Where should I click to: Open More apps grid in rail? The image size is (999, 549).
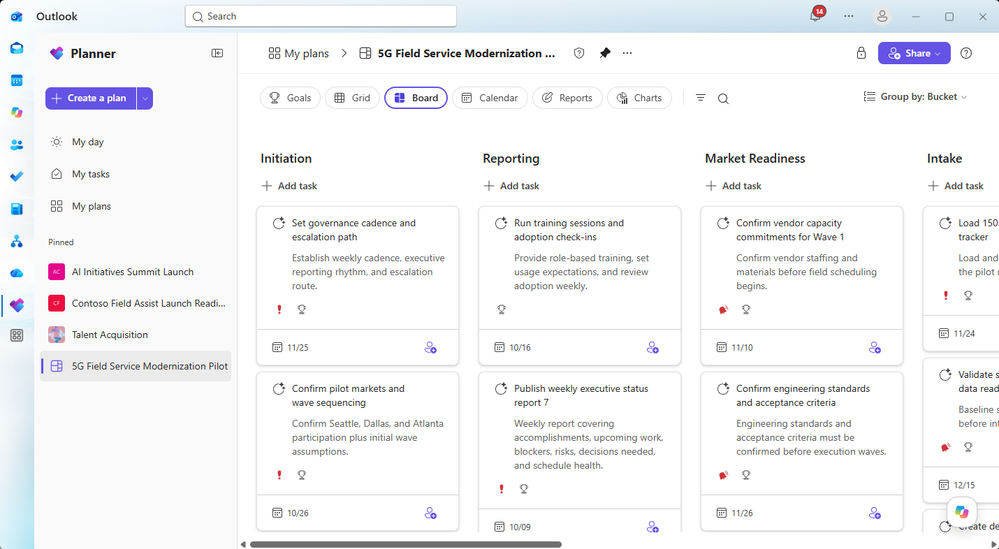click(17, 336)
